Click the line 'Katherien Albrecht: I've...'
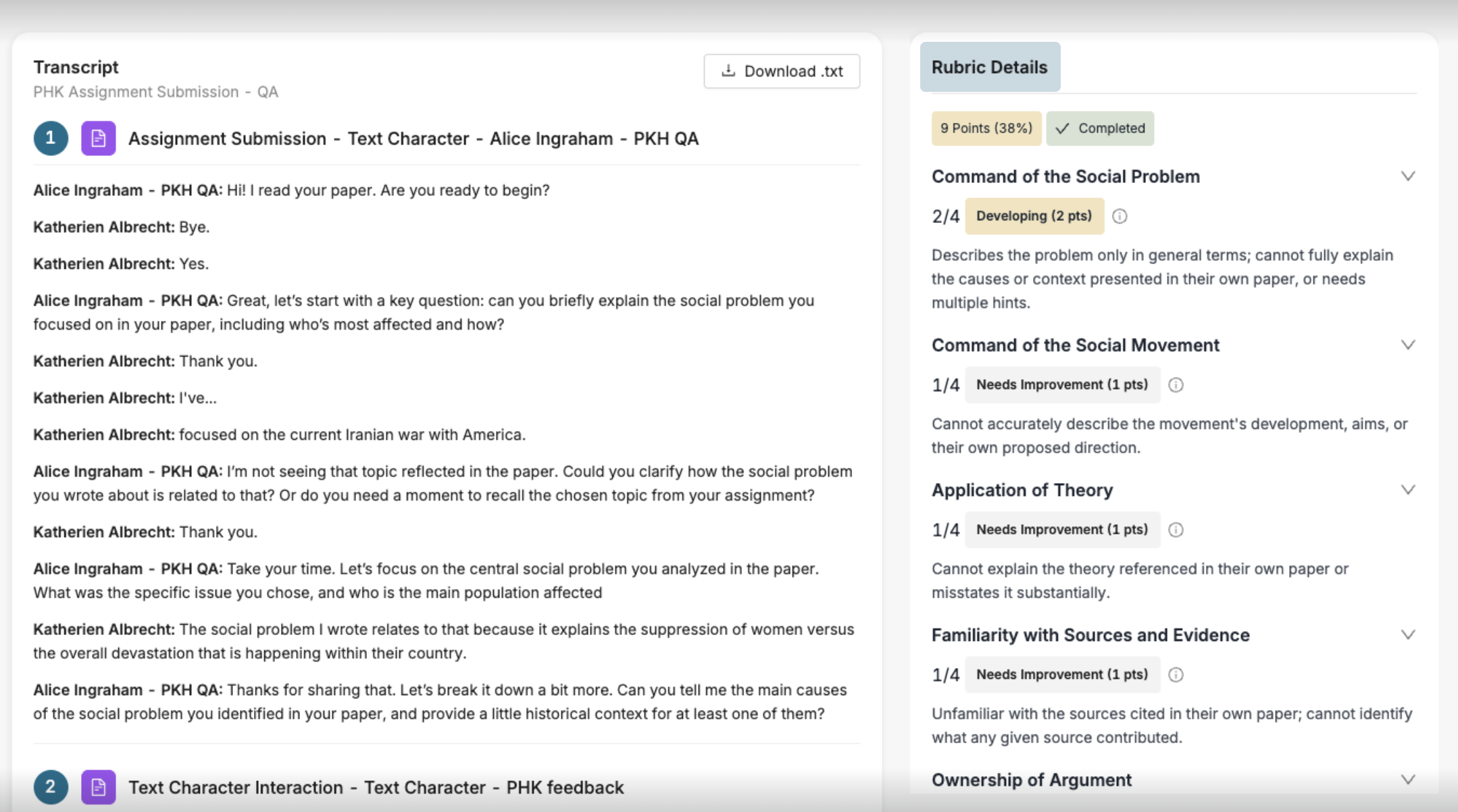The width and height of the screenshot is (1458, 812). pyautogui.click(x=125, y=398)
